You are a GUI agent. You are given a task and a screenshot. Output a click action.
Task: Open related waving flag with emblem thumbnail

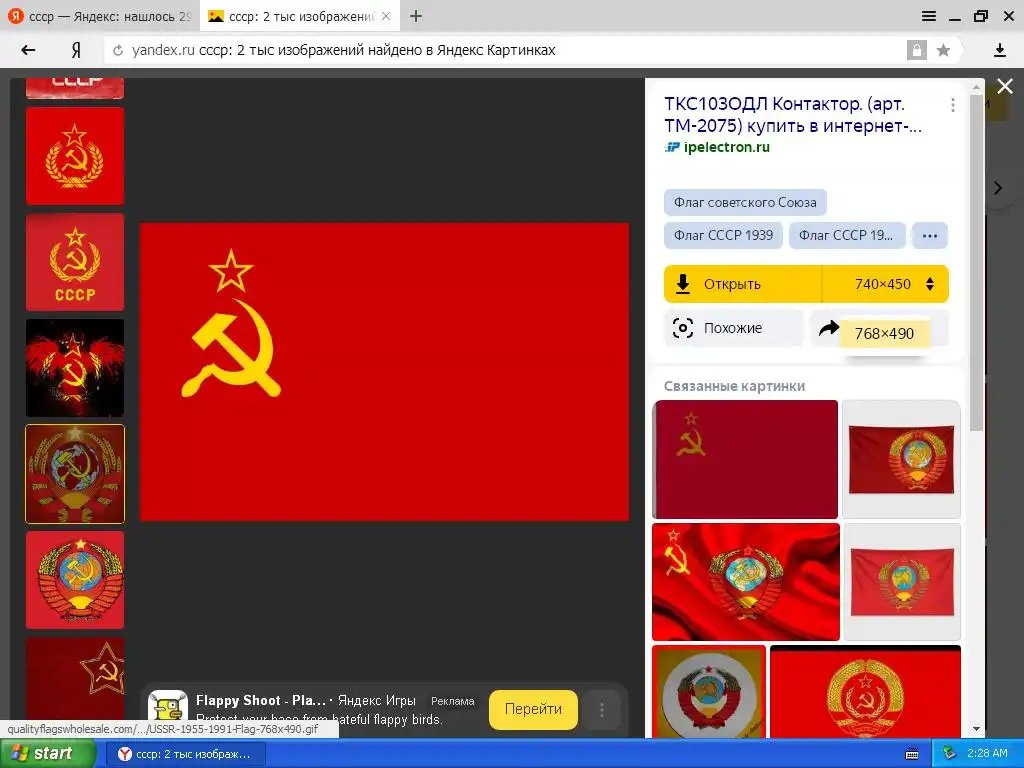point(746,582)
